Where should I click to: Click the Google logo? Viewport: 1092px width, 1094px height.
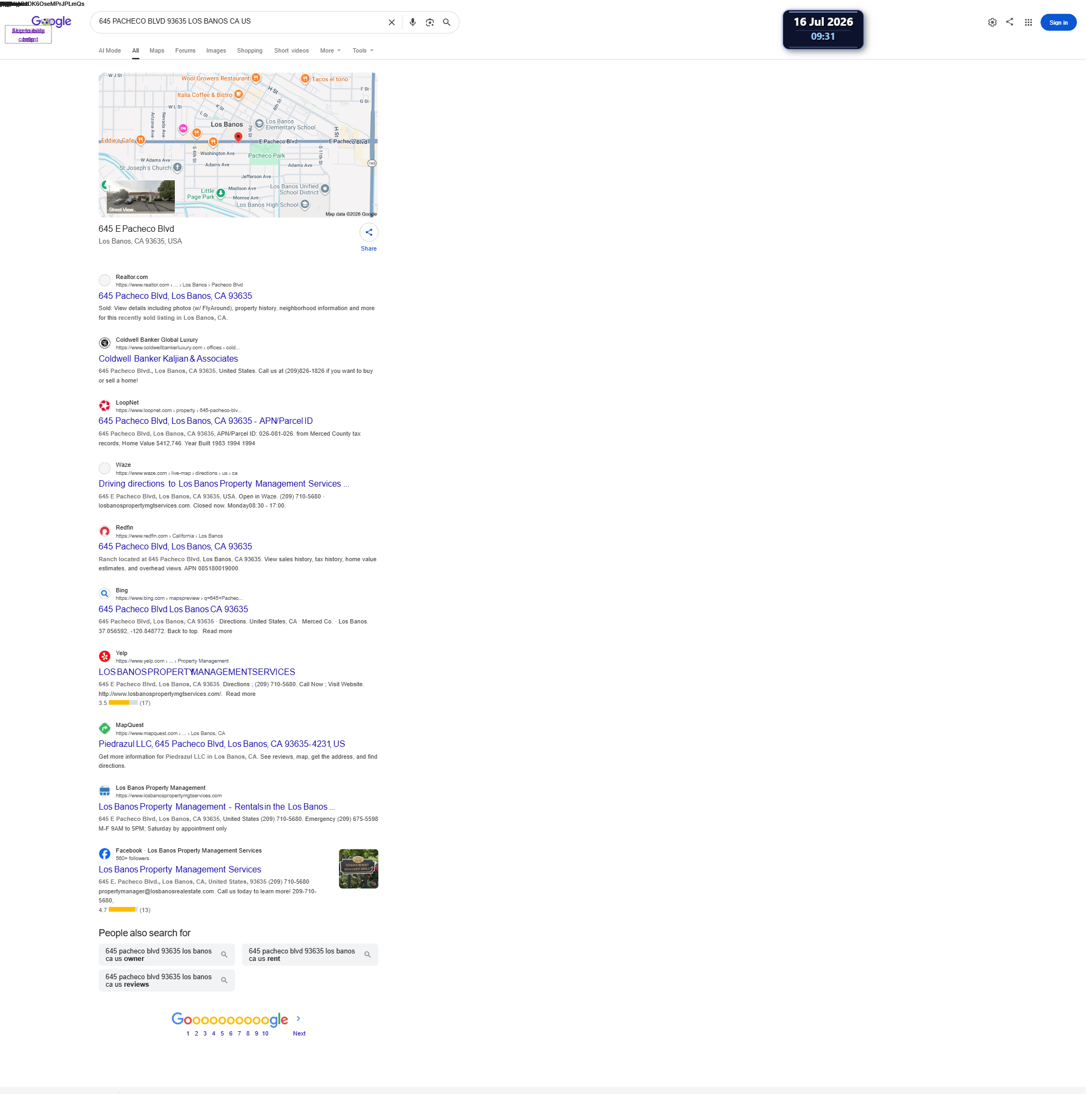(51, 21)
